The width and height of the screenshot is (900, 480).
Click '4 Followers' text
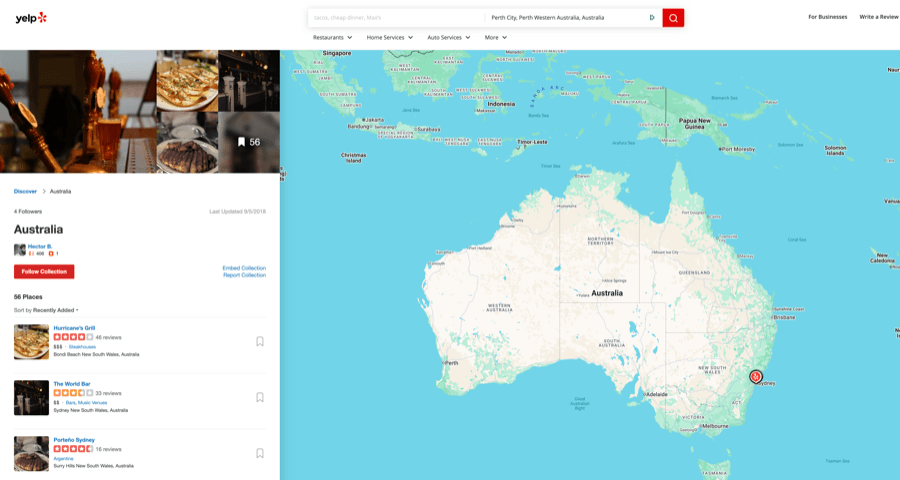(28, 211)
